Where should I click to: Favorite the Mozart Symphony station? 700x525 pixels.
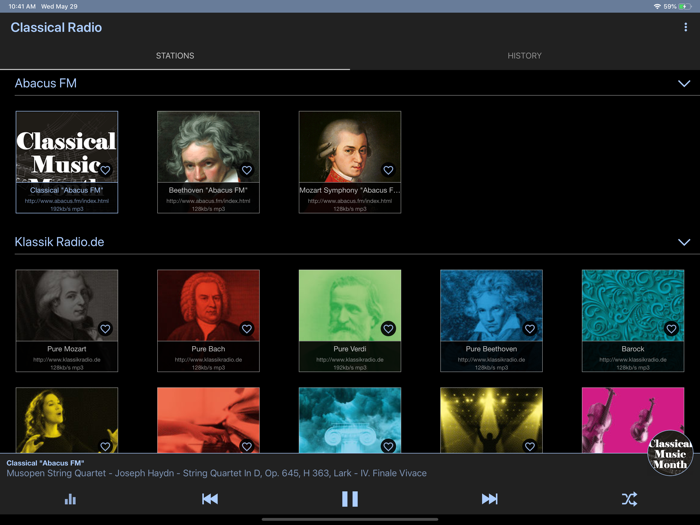coord(388,170)
